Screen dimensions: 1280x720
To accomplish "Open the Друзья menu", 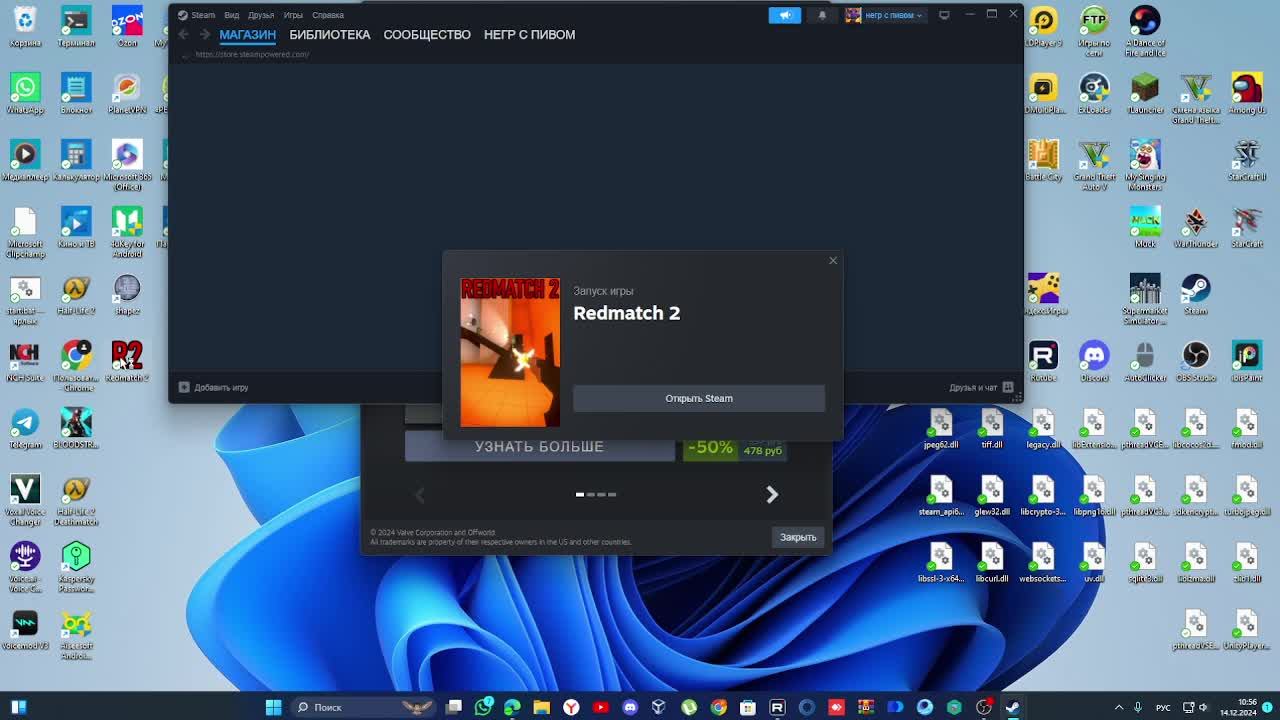I will click(261, 15).
